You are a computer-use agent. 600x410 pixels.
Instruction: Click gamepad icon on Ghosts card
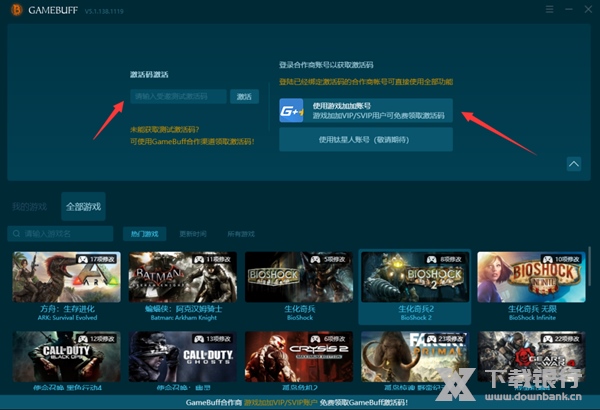click(x=199, y=339)
